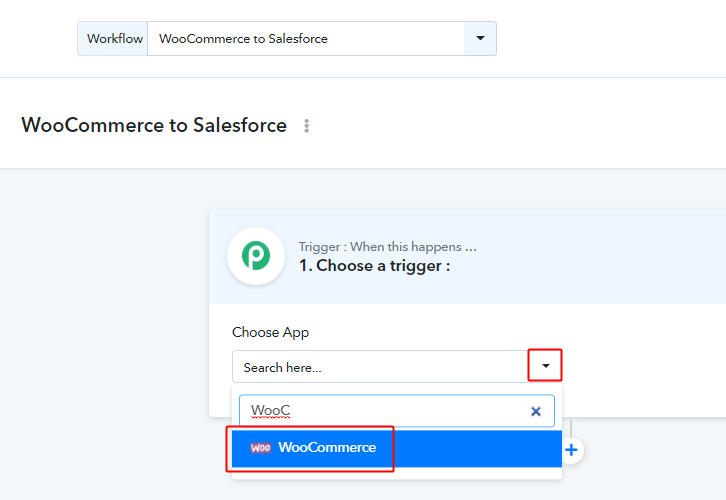Click the 'Choose App' label
Viewport: 726px width, 500px height.
[270, 332]
